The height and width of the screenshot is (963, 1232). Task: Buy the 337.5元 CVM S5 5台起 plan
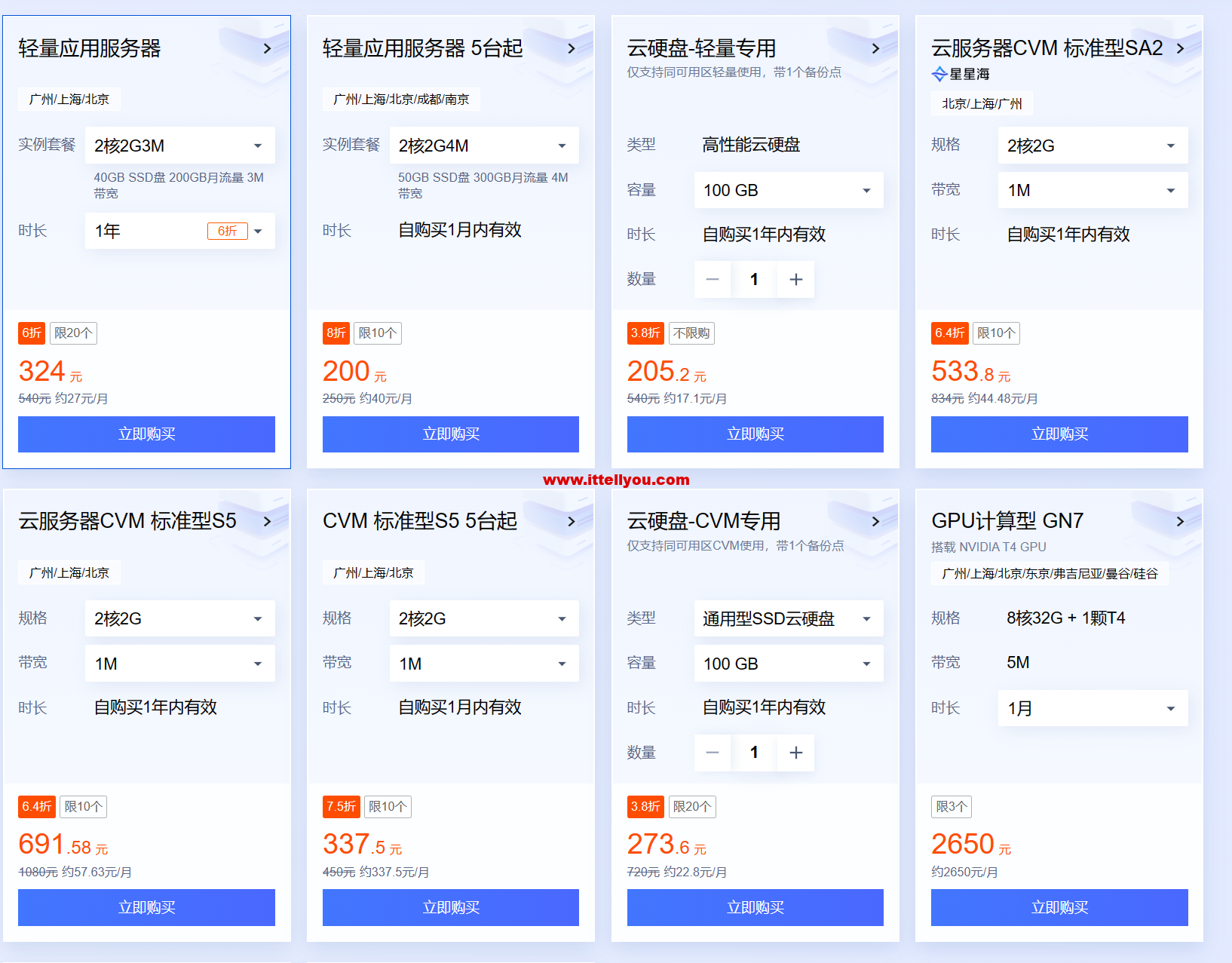point(451,907)
